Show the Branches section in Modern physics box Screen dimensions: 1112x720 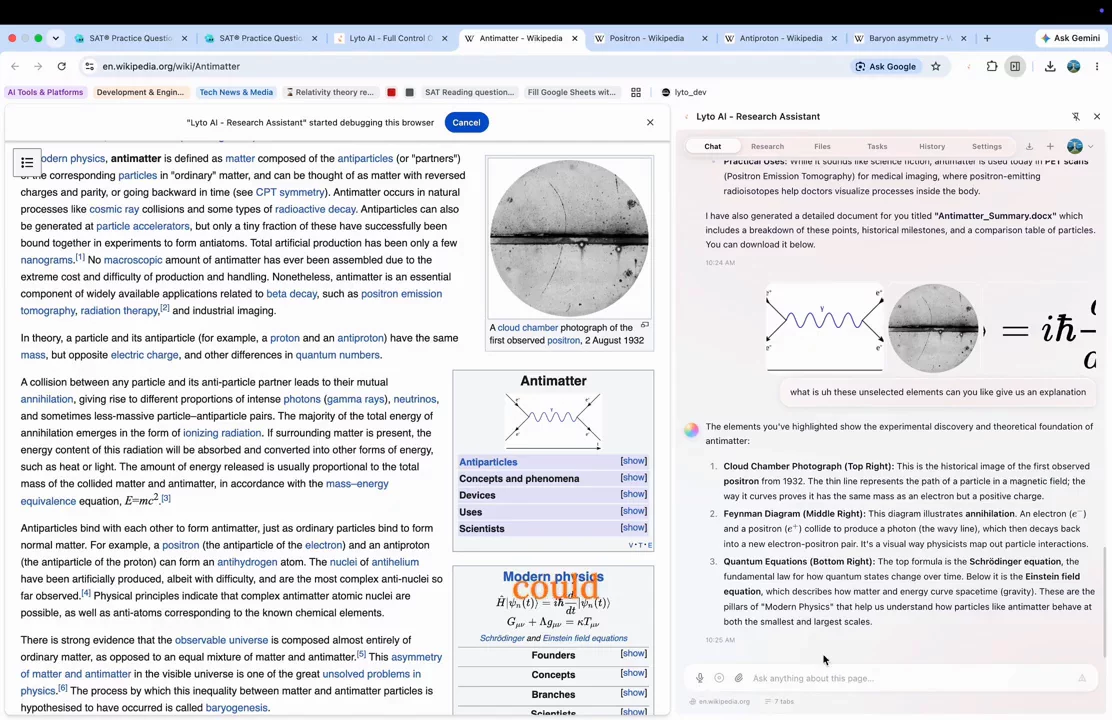pos(633,694)
